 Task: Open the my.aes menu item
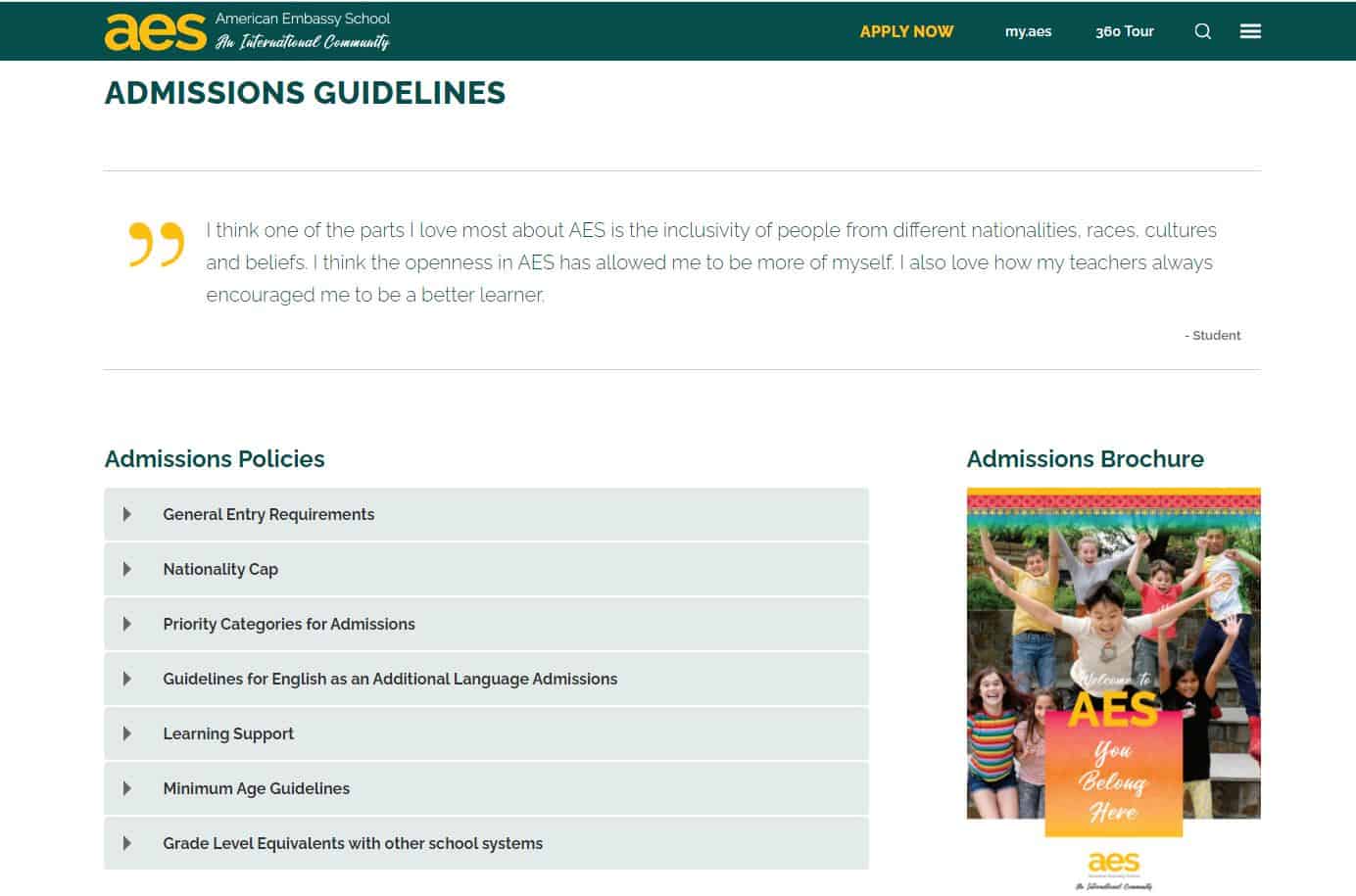coord(1028,31)
